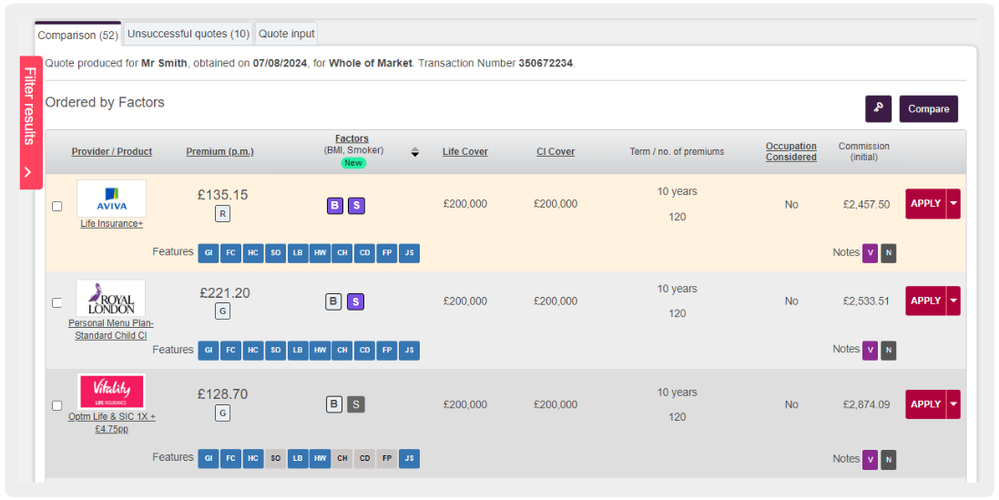This screenshot has height=500, width=999.
Task: Open Optm Life & SIC 1X product link
Action: 111,423
